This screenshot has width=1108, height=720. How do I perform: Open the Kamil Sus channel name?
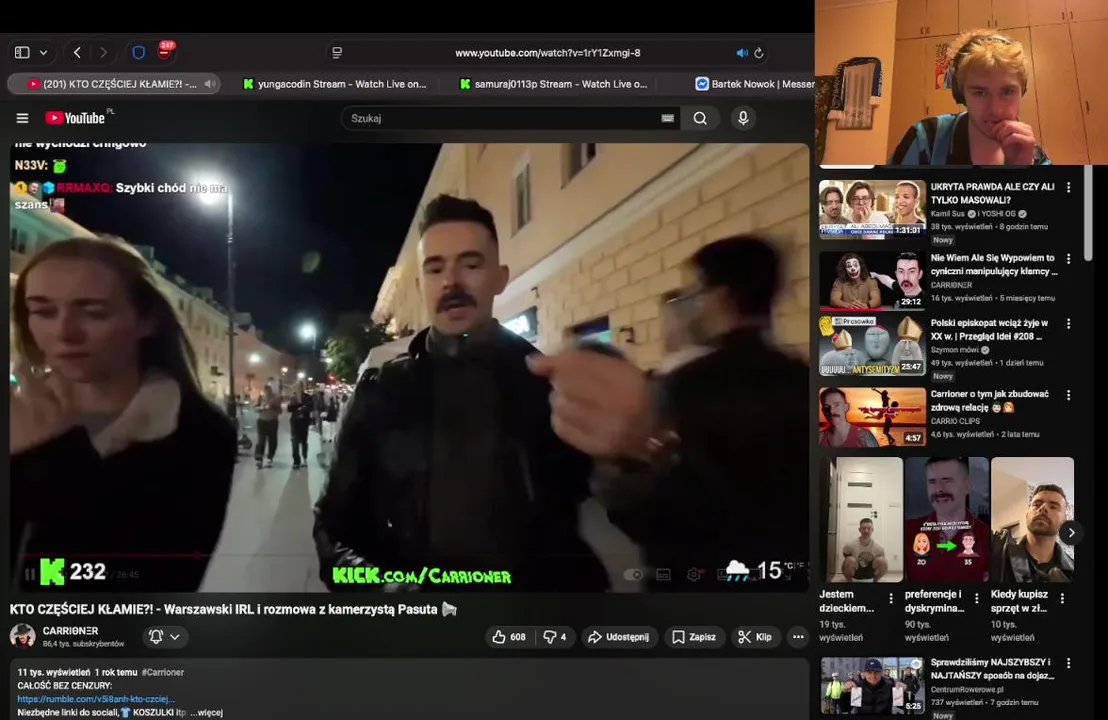point(948,213)
